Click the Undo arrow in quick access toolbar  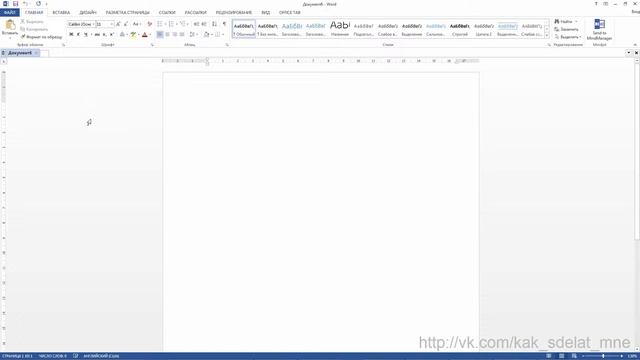tap(24, 4)
